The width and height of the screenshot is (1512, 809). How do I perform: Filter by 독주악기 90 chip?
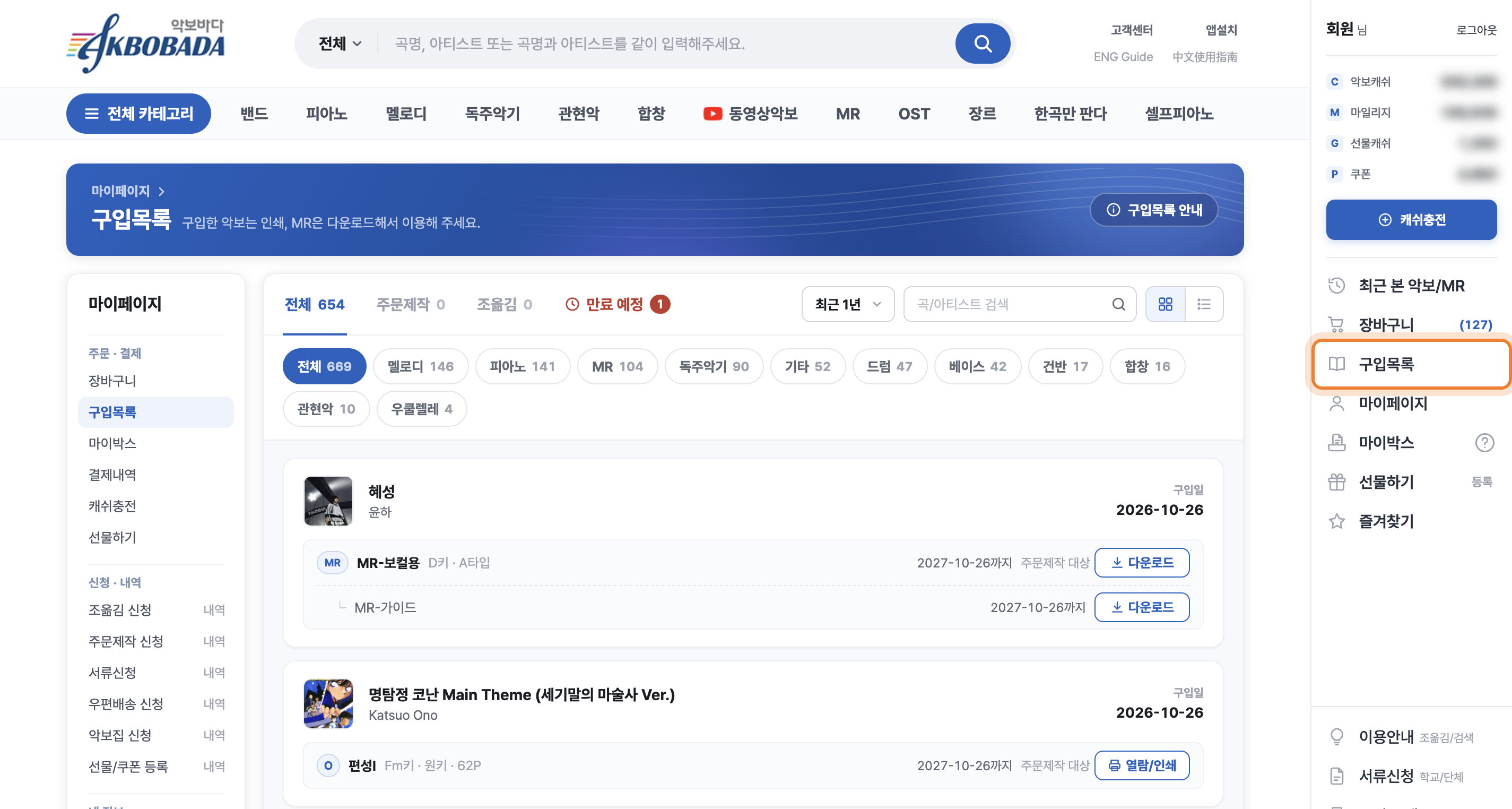pos(714,367)
